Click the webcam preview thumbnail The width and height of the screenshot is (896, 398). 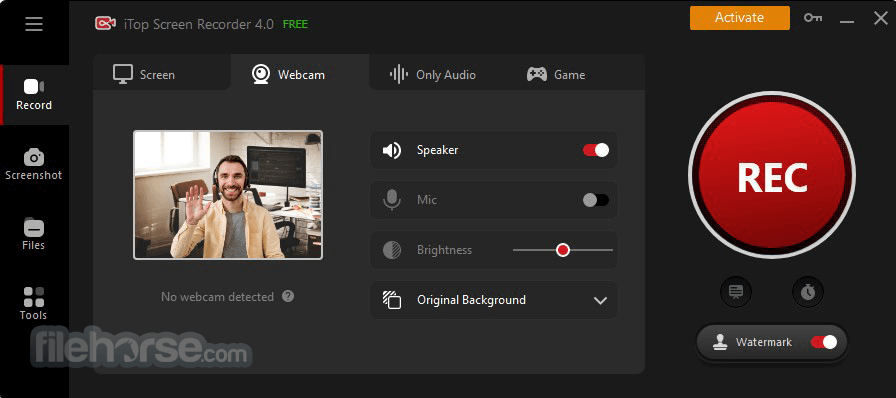pyautogui.click(x=228, y=195)
